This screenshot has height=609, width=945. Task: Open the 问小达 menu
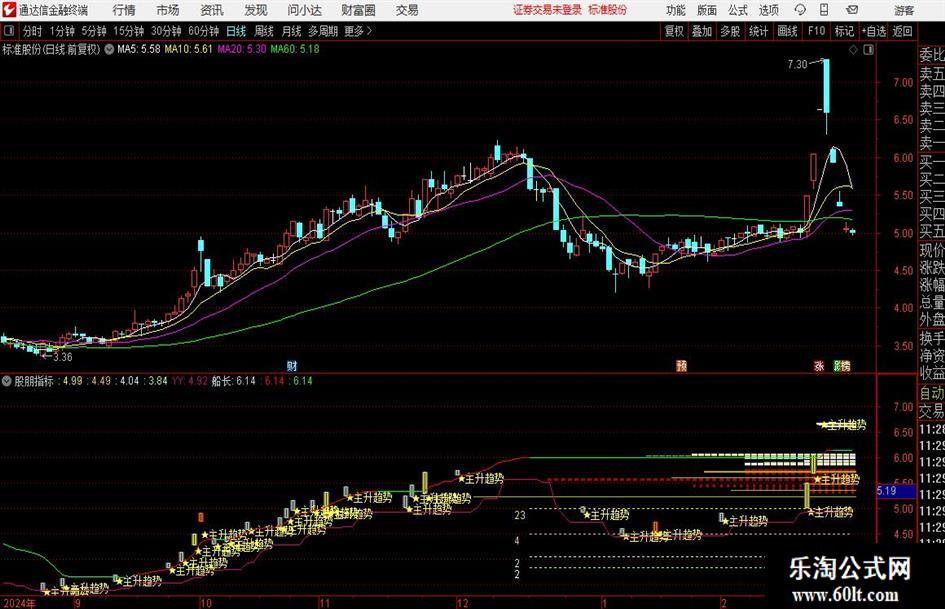point(305,10)
